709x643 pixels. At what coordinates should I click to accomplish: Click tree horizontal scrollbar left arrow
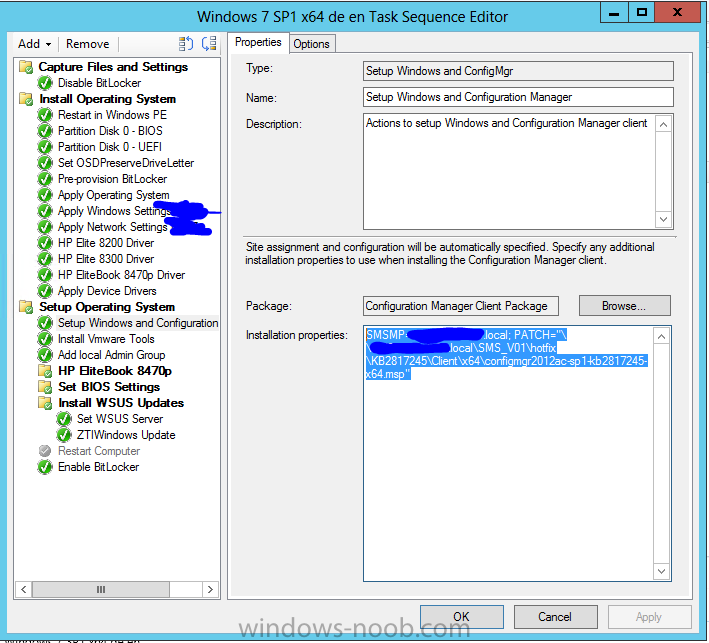24,589
